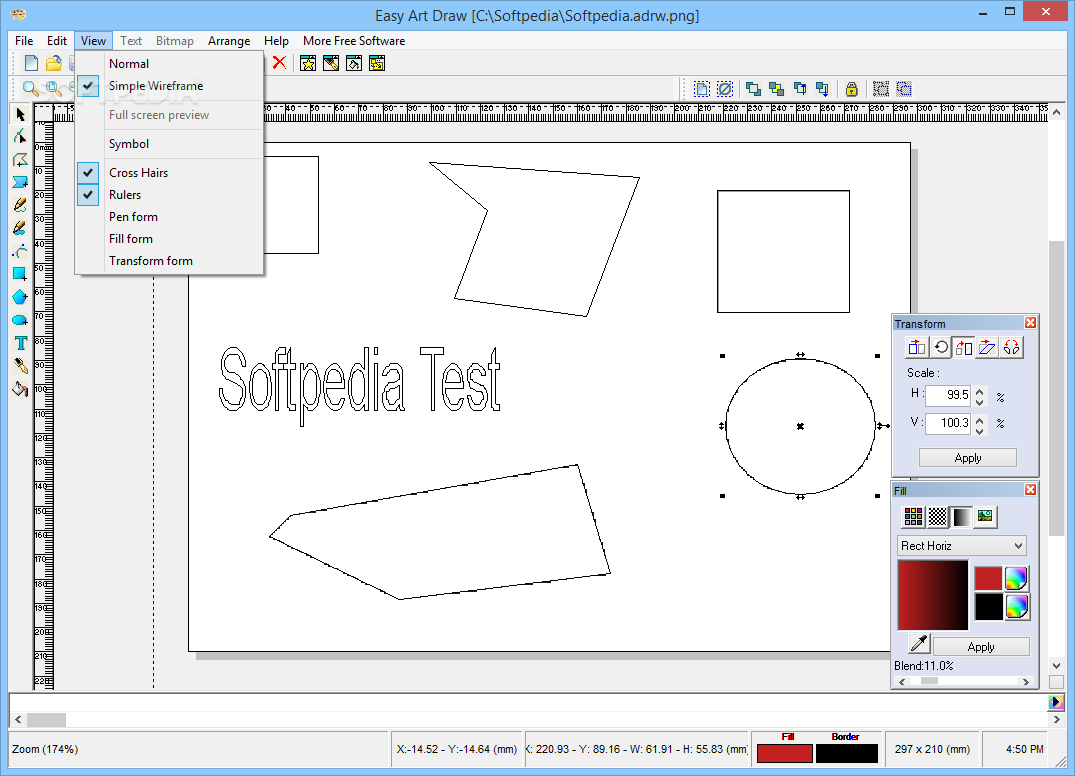Screen dimensions: 1075x776
Task: Open rainbow color picker beside red swatch
Action: pos(1016,579)
